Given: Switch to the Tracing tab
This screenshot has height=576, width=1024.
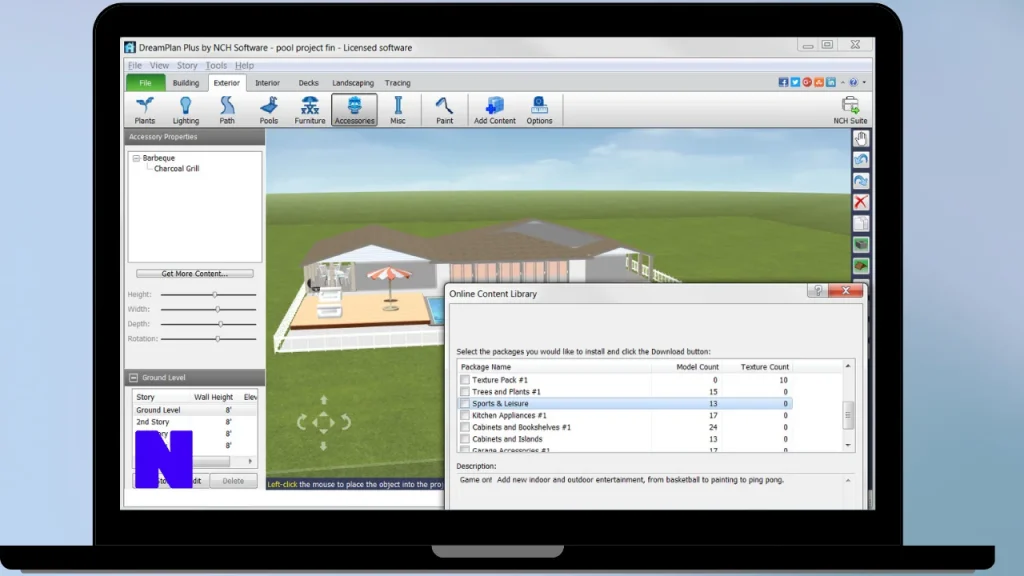Looking at the screenshot, I should pyautogui.click(x=398, y=83).
